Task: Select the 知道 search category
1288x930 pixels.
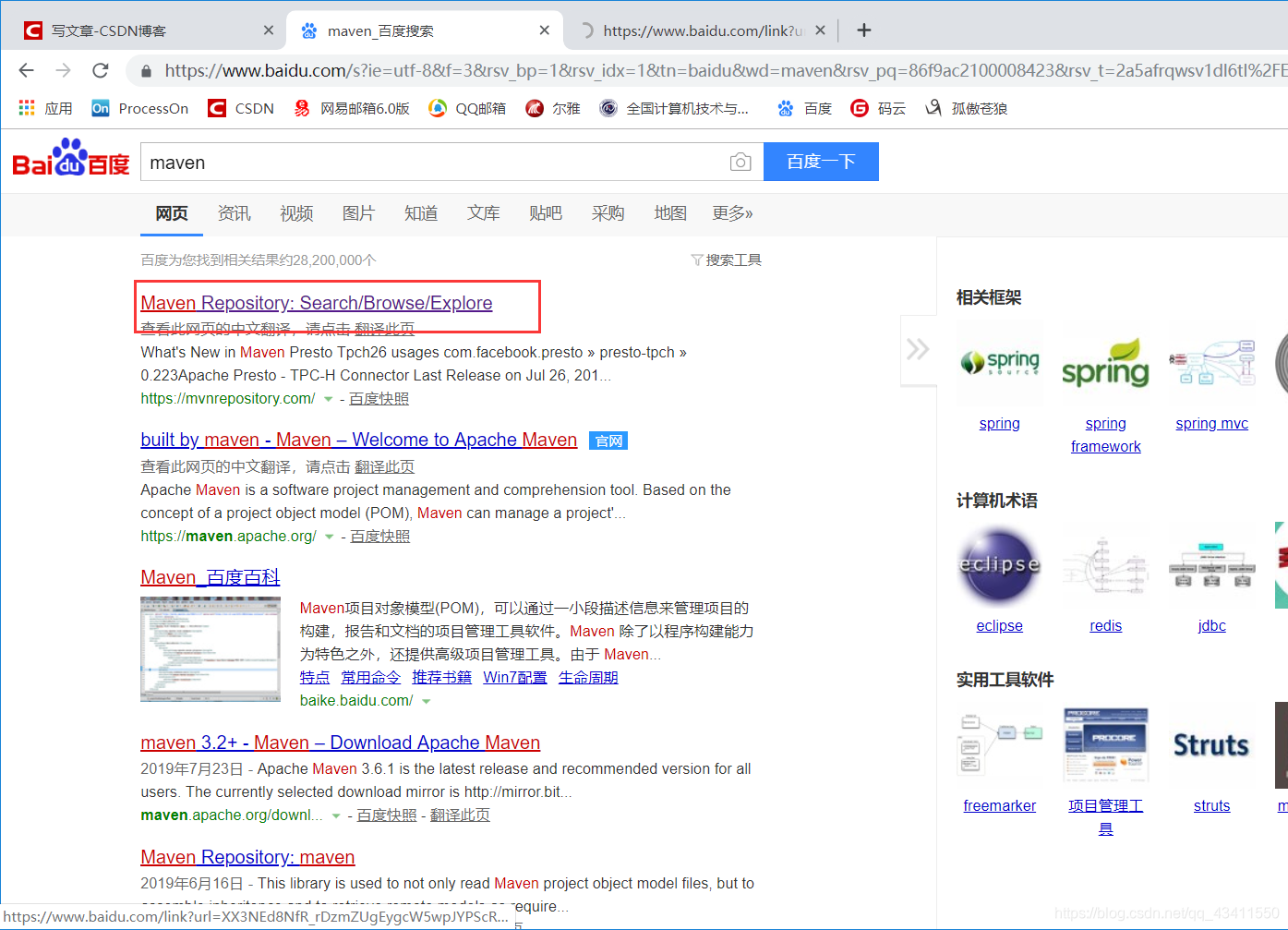Action: point(421,213)
